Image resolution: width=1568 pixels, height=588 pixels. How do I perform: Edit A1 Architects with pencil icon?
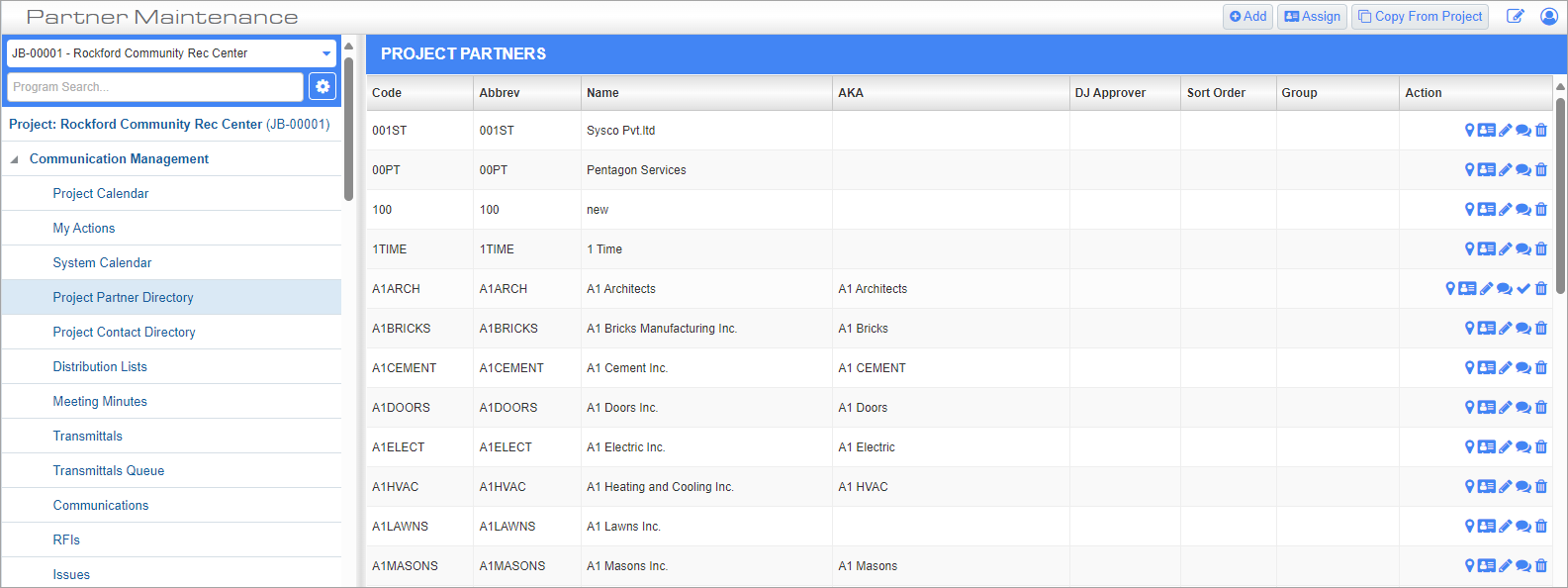[1487, 288]
